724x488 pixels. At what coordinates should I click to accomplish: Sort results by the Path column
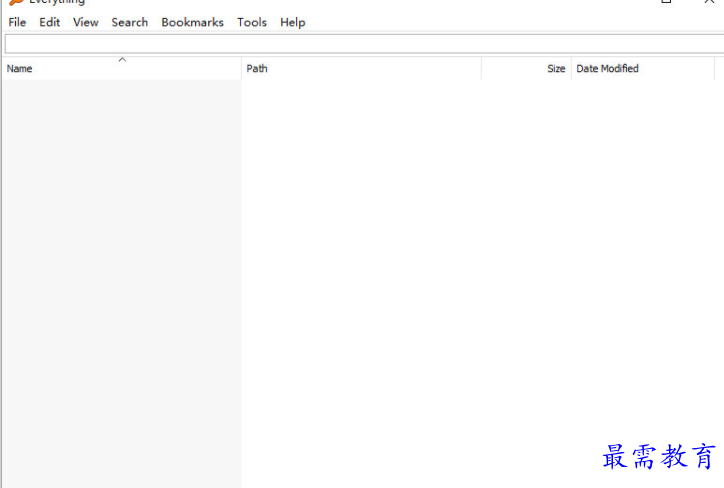[x=361, y=68]
